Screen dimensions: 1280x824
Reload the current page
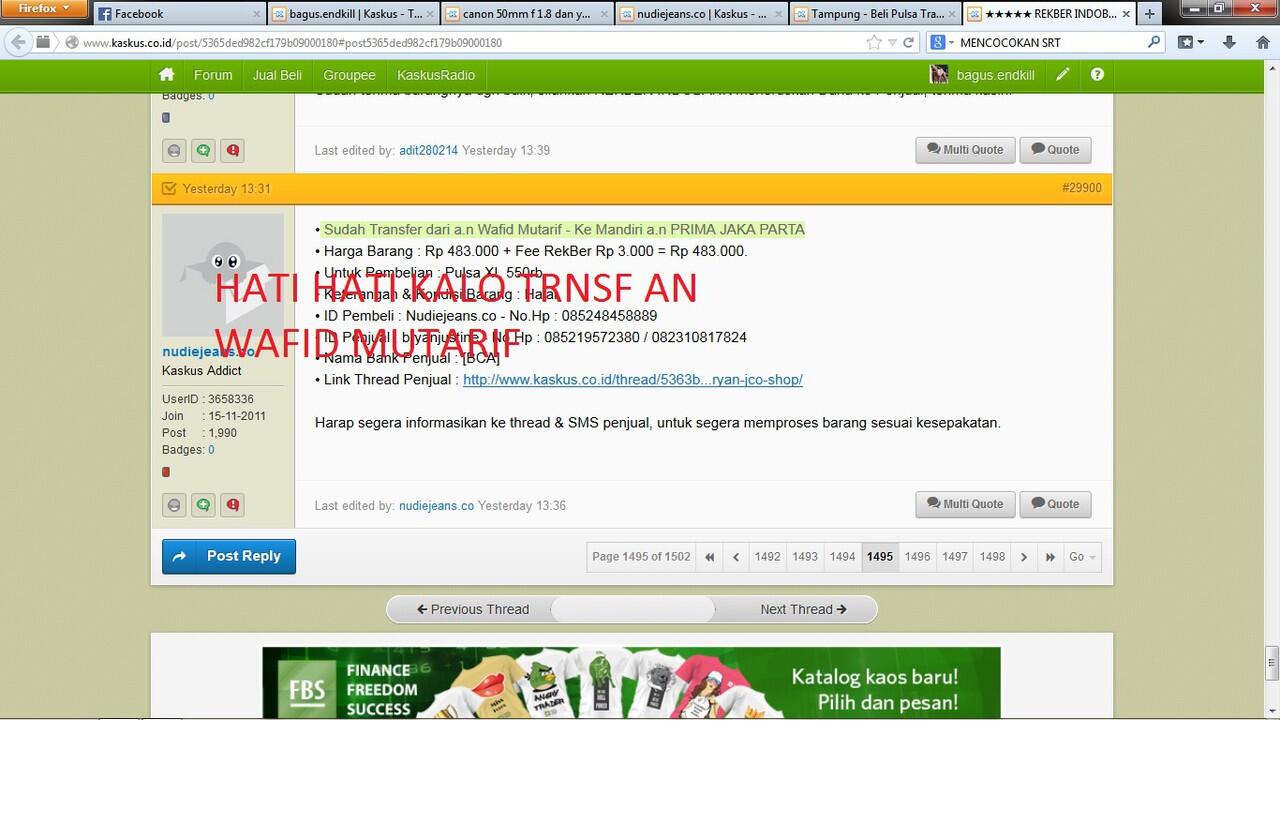coord(909,43)
